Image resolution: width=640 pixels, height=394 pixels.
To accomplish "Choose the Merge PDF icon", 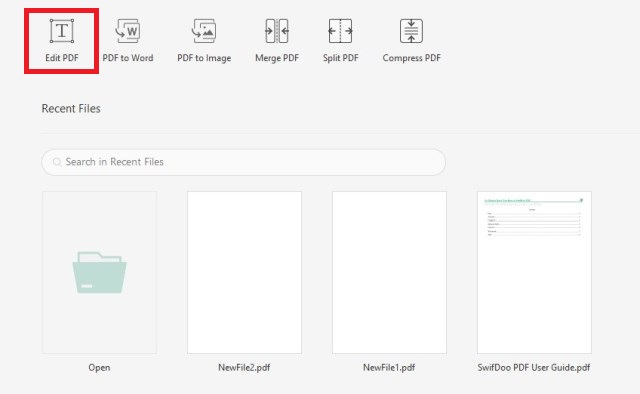I will coord(277,31).
